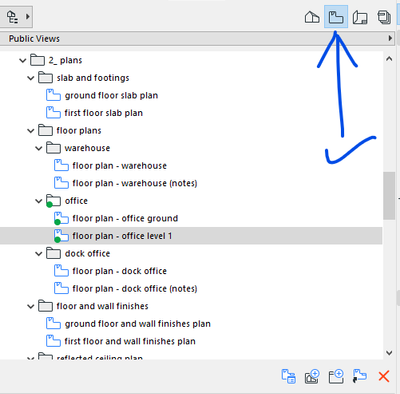
Task: Open 'first floor and wall finishes plan'
Action: 130,341
